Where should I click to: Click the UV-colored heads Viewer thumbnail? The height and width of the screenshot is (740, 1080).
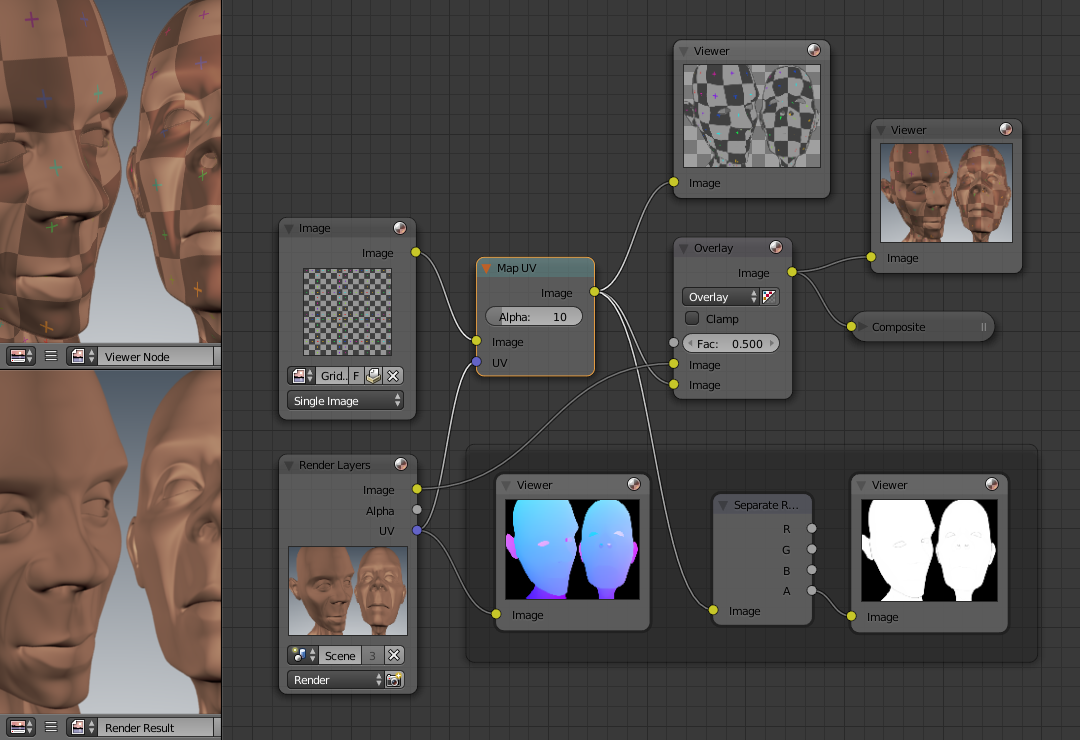point(572,549)
